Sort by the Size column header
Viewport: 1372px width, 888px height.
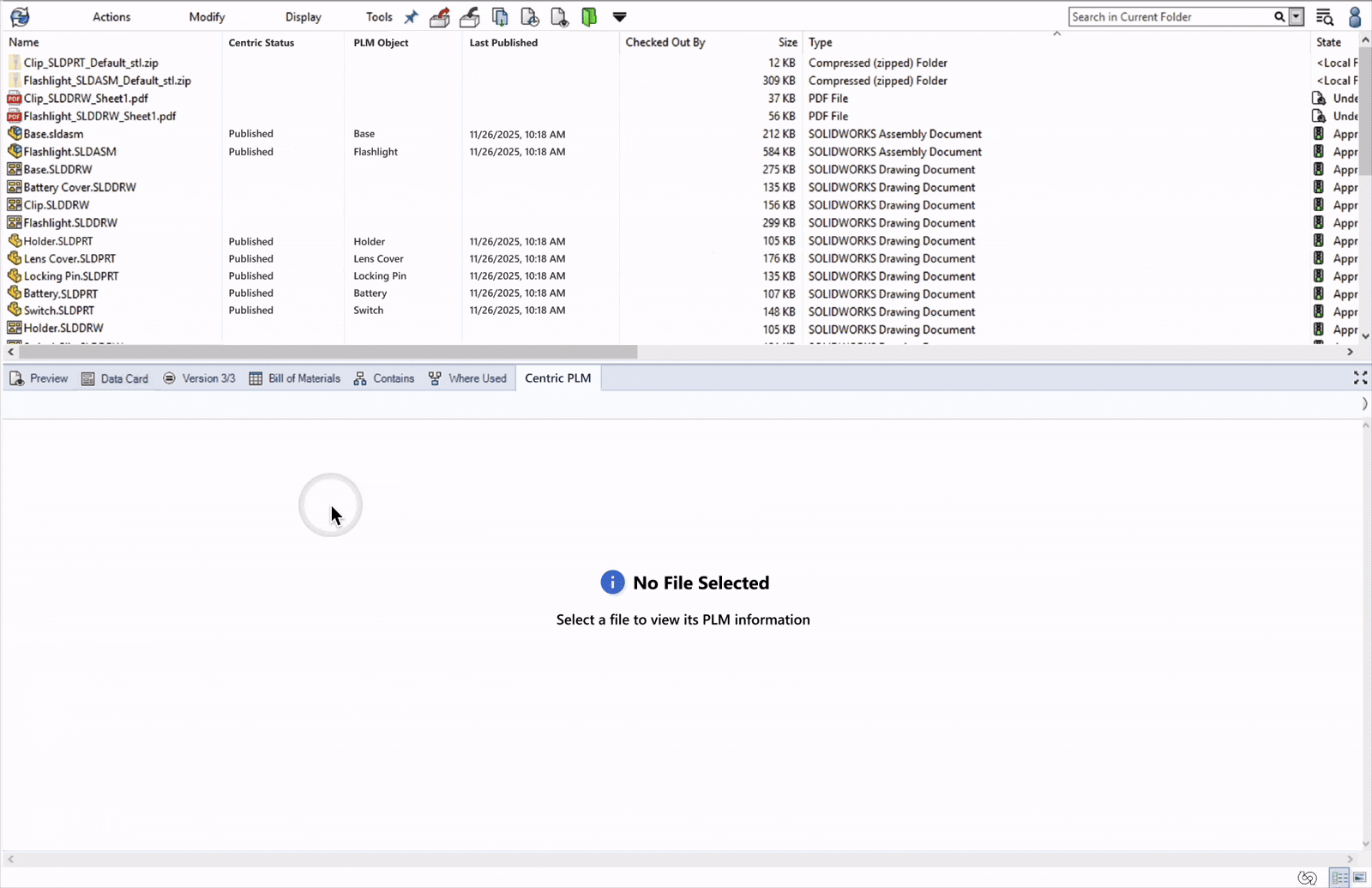click(787, 42)
